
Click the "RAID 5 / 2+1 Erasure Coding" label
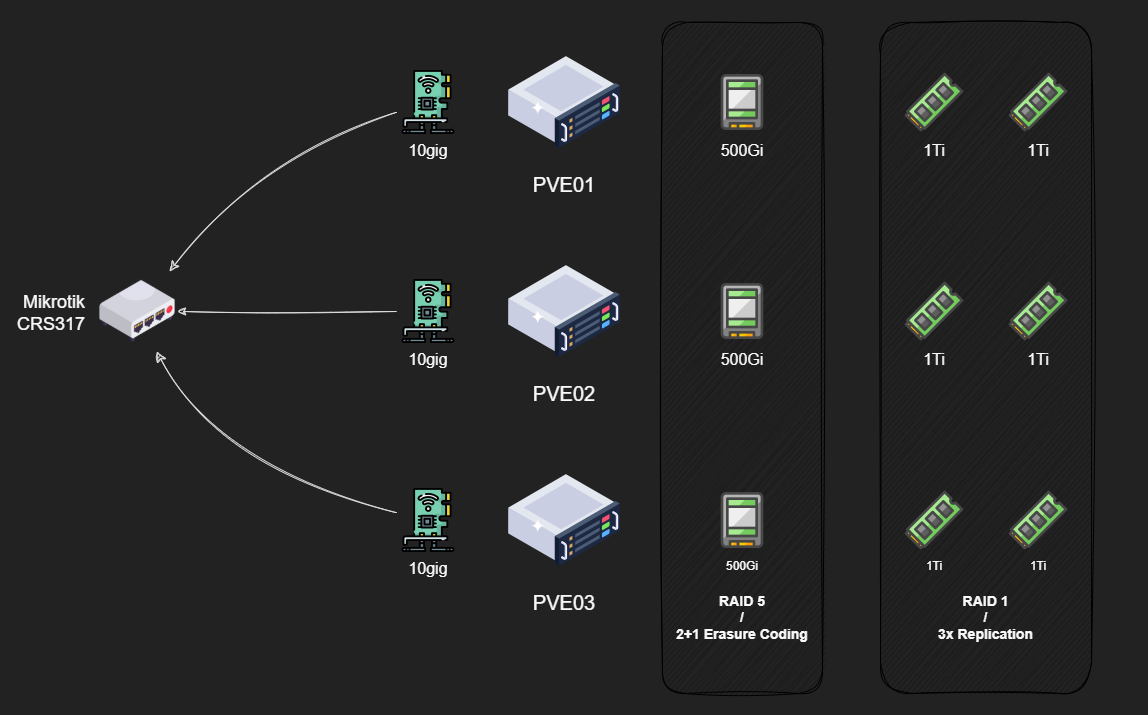click(x=742, y=617)
